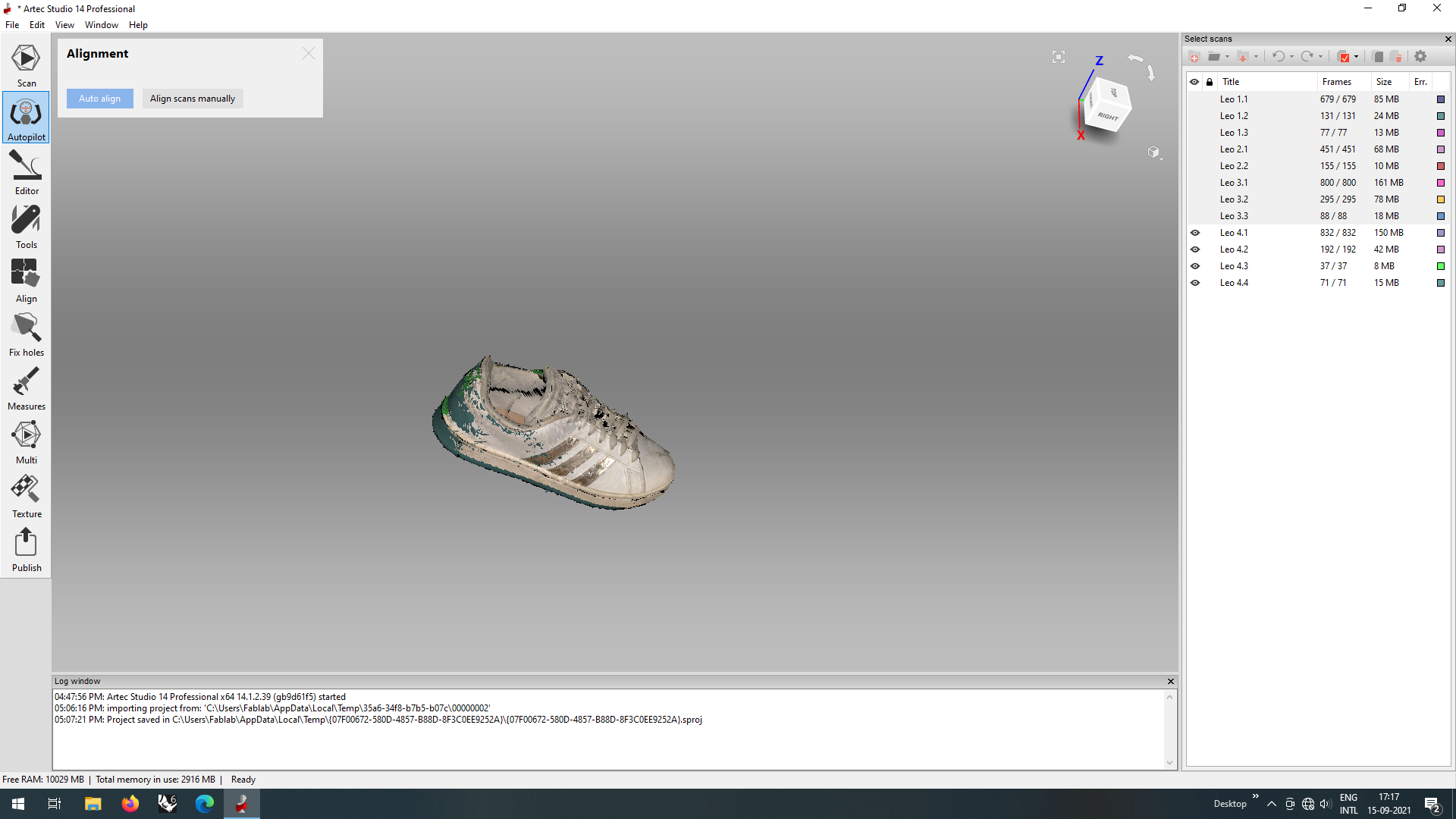The image size is (1456, 819).
Task: Open the notification center icon
Action: (x=1432, y=805)
